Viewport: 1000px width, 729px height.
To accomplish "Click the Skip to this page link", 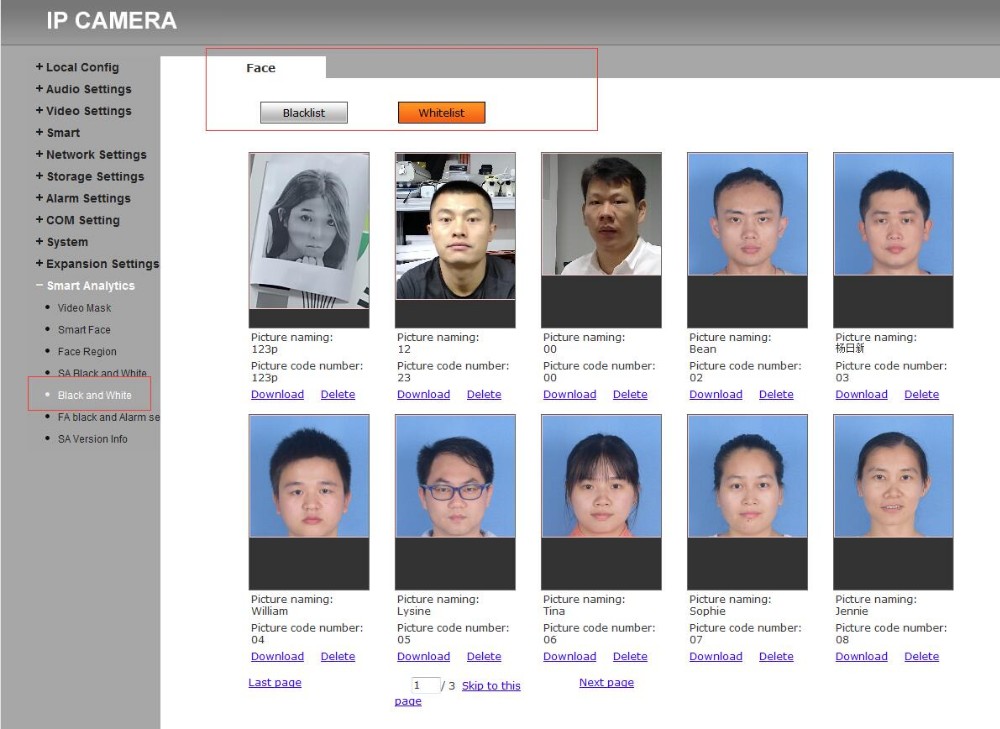I will pos(491,686).
